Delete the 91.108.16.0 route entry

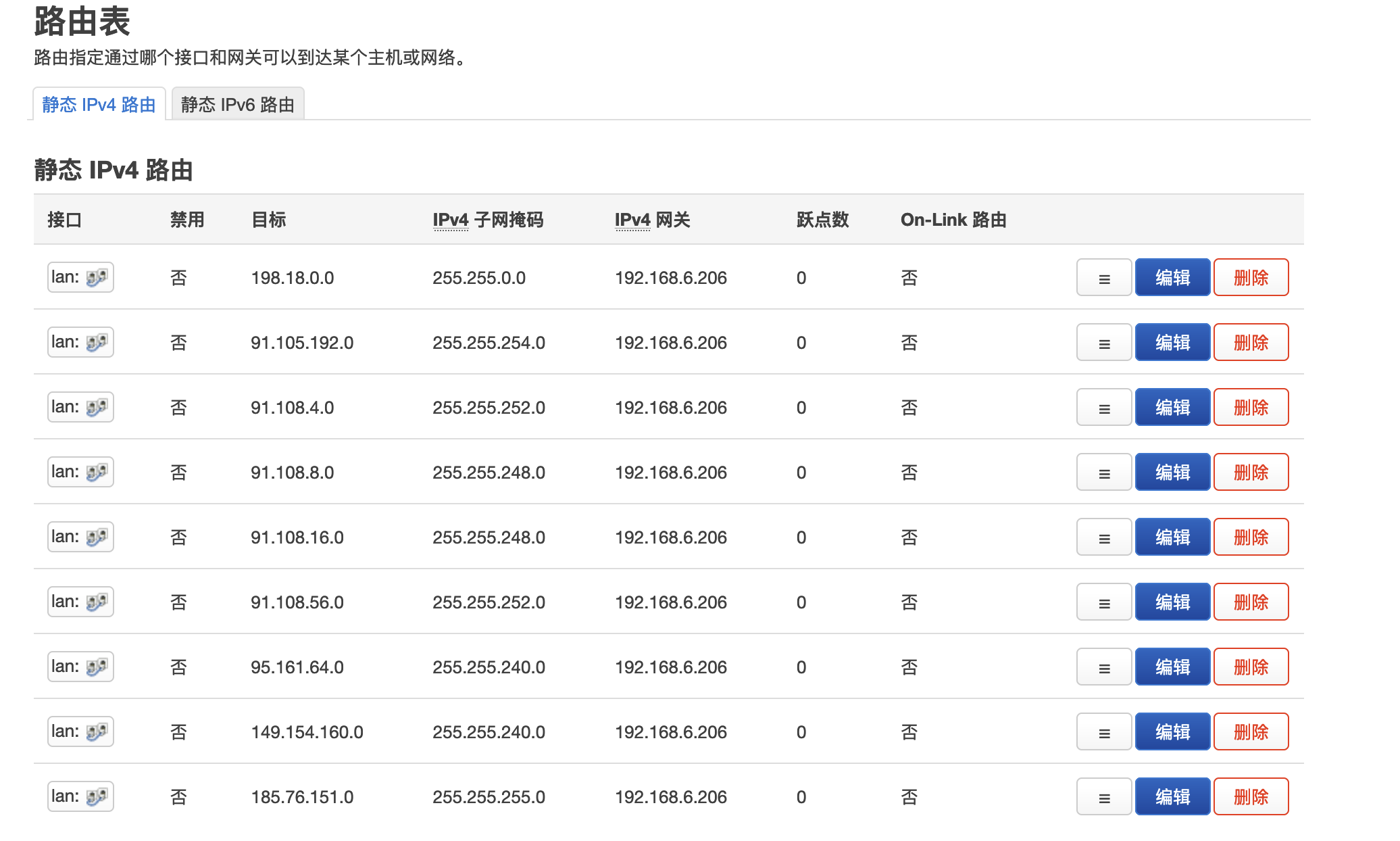coord(1251,537)
